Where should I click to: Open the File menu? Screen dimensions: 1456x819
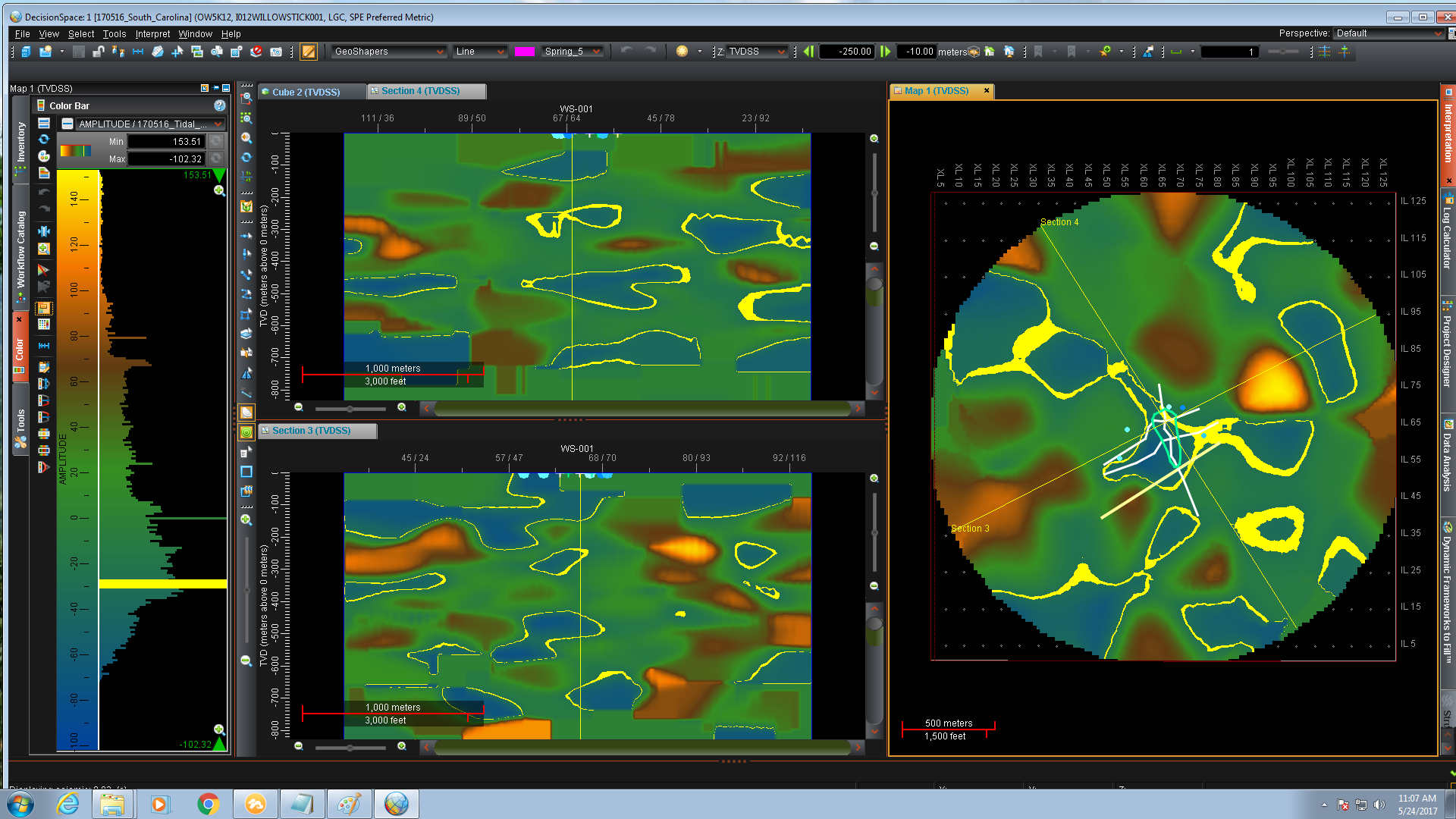click(x=23, y=34)
